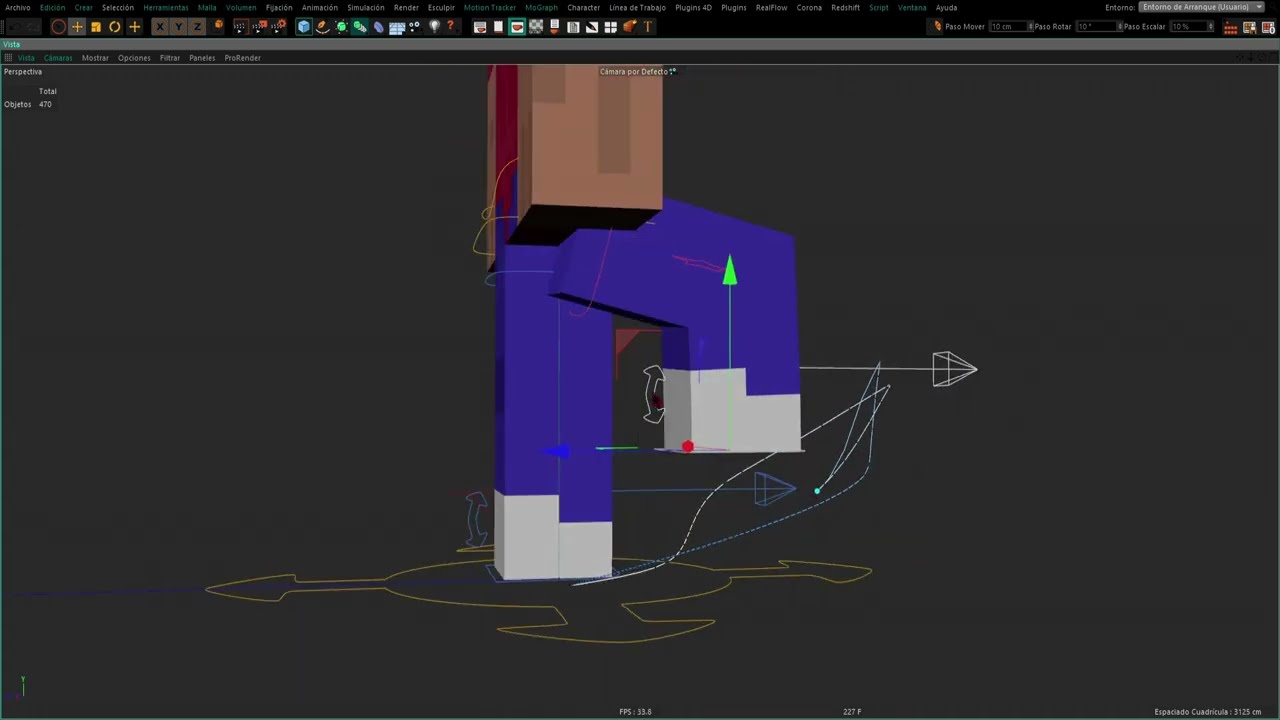
Task: Click the Undo arrow icon
Action: click(14, 27)
